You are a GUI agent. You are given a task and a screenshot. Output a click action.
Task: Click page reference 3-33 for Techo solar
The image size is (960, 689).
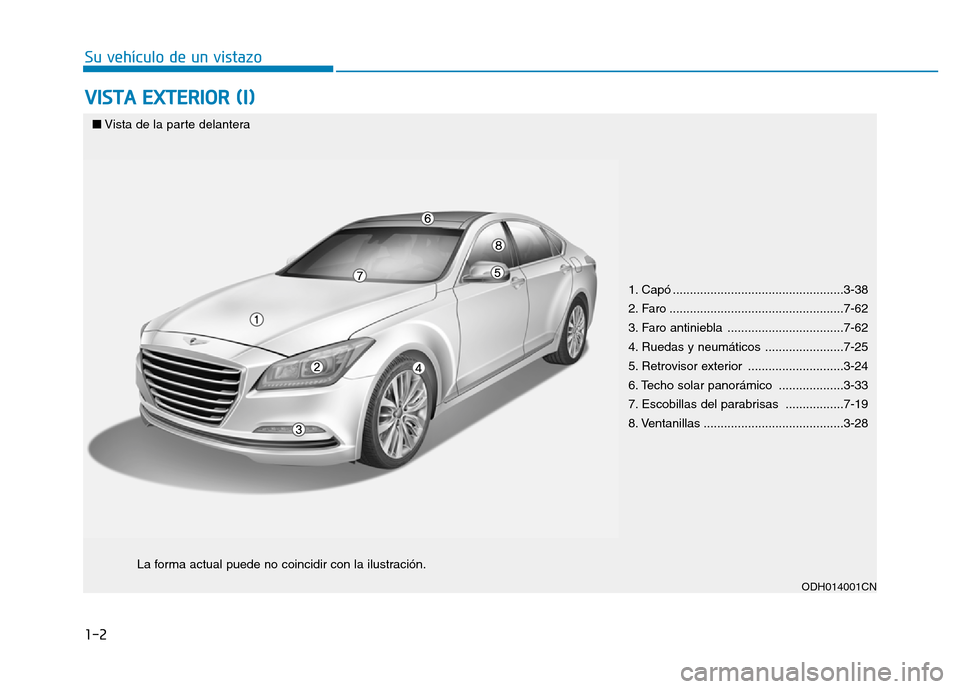click(856, 385)
